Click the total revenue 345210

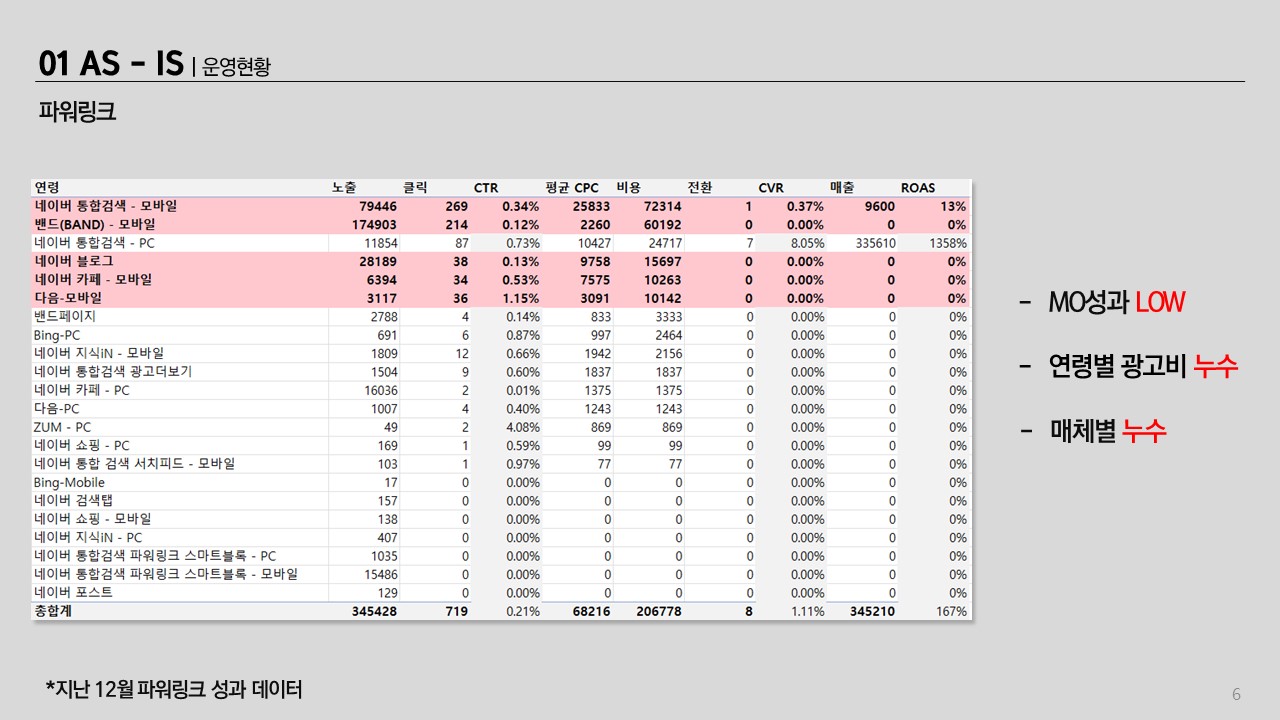click(x=872, y=611)
